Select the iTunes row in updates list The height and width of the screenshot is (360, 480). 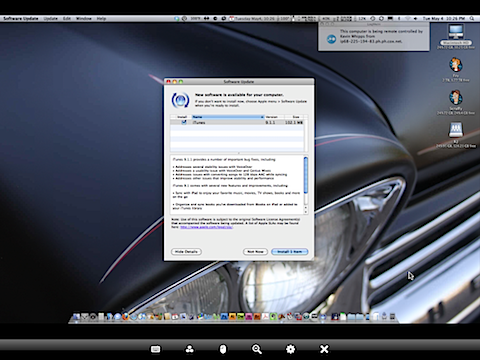(x=237, y=122)
